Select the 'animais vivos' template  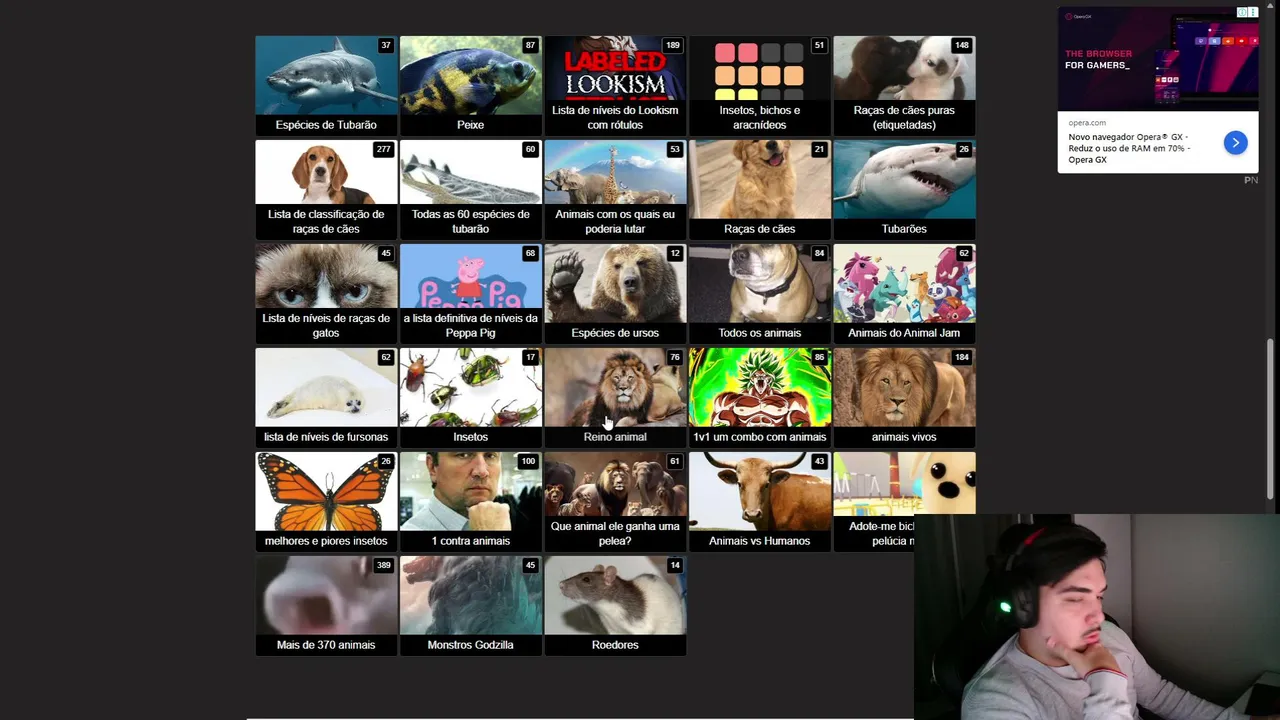click(x=904, y=397)
